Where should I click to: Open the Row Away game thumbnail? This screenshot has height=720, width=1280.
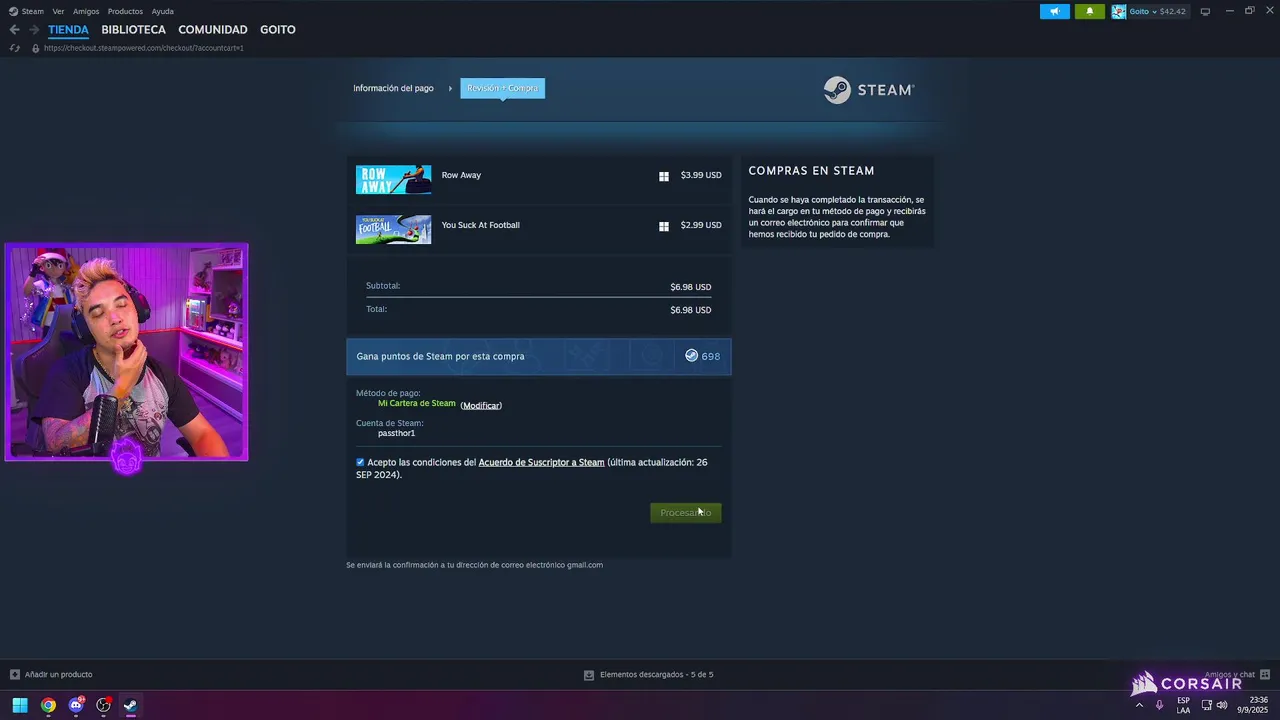(x=394, y=180)
